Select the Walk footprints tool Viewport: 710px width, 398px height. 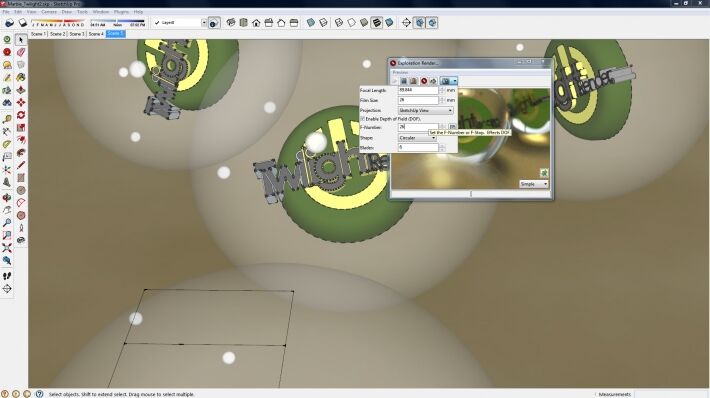coord(7,276)
